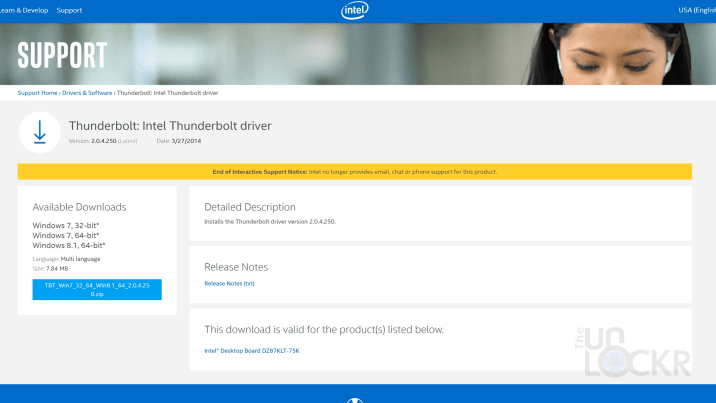Click the Thunderbolt driver breadcrumb text

(168, 93)
